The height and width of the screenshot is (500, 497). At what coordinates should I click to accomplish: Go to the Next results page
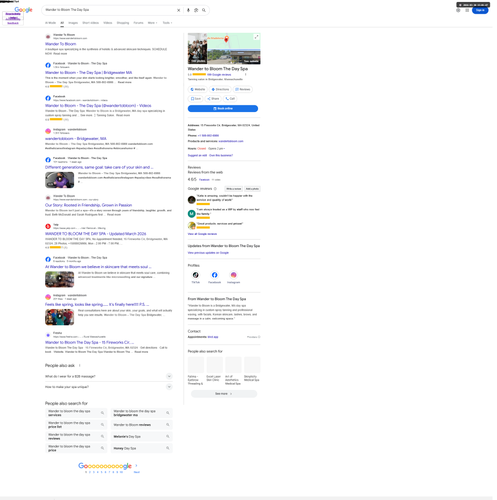click(137, 472)
